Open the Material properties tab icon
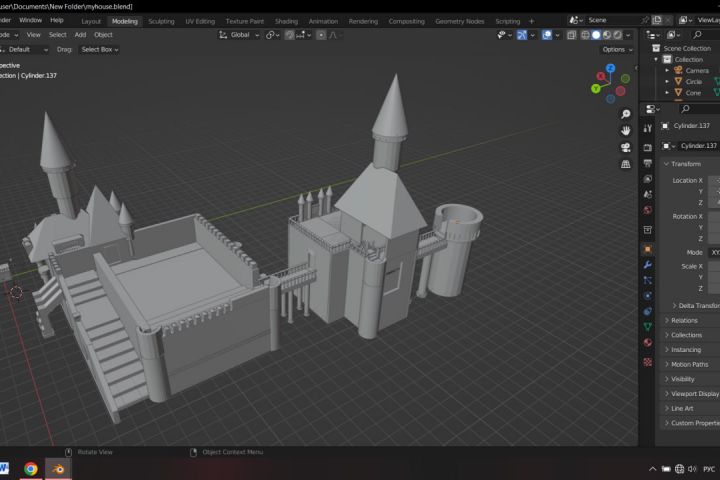 tap(648, 342)
